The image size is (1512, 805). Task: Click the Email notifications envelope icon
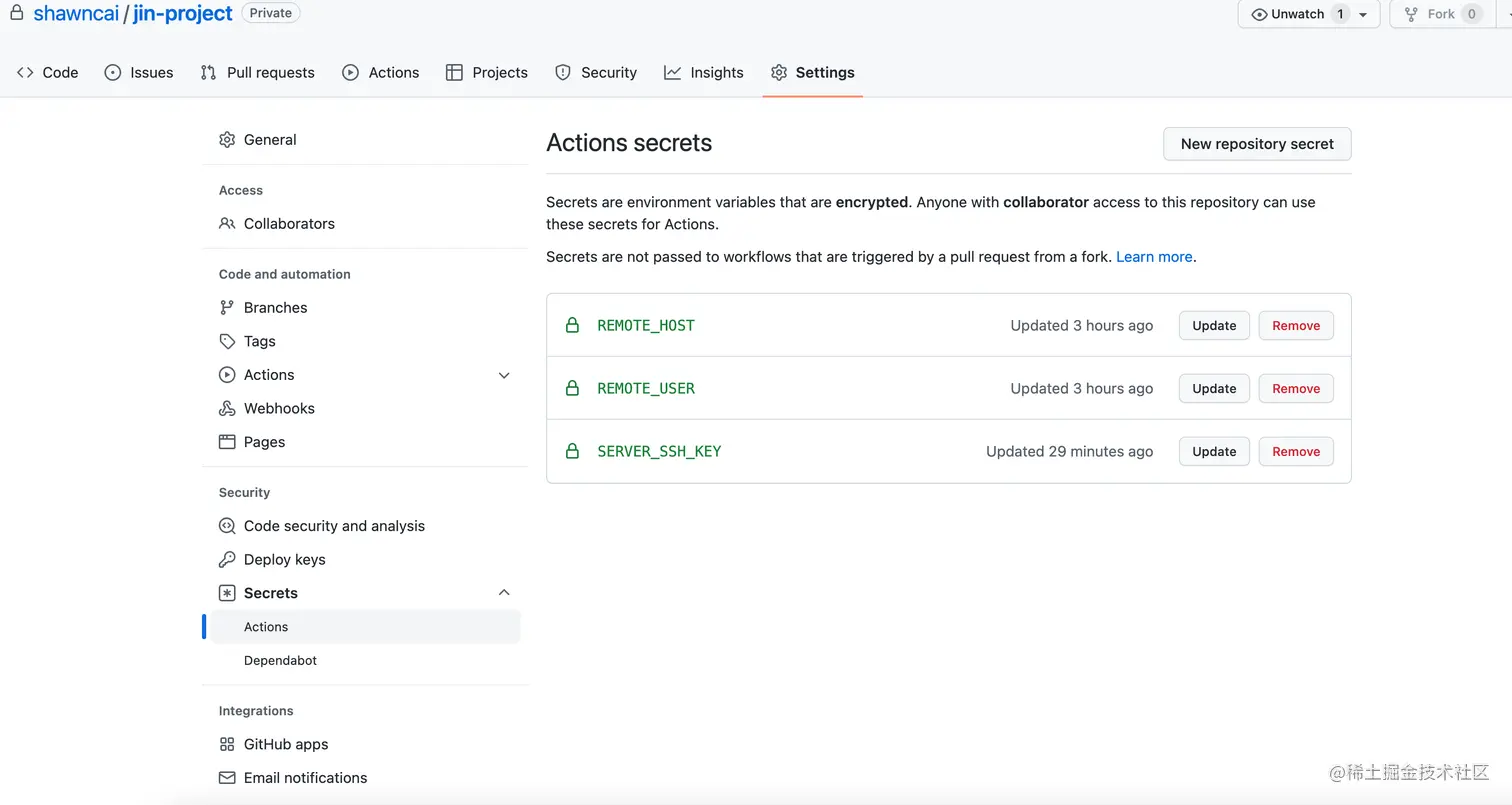(x=227, y=778)
